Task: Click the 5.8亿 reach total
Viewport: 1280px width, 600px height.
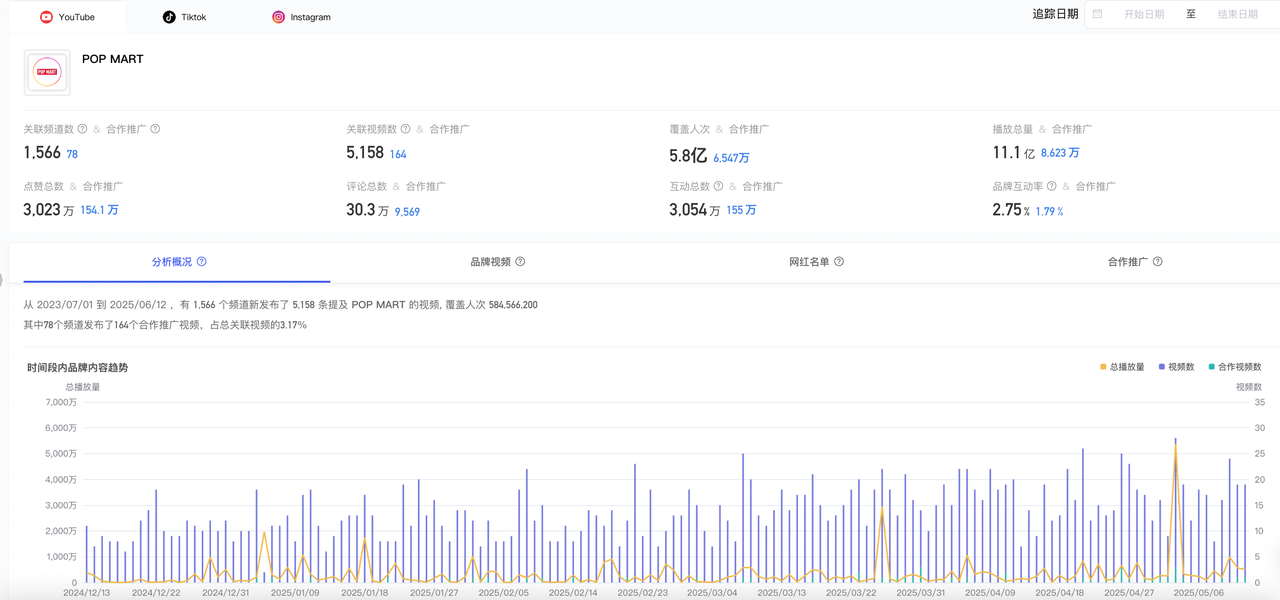Action: (x=688, y=156)
